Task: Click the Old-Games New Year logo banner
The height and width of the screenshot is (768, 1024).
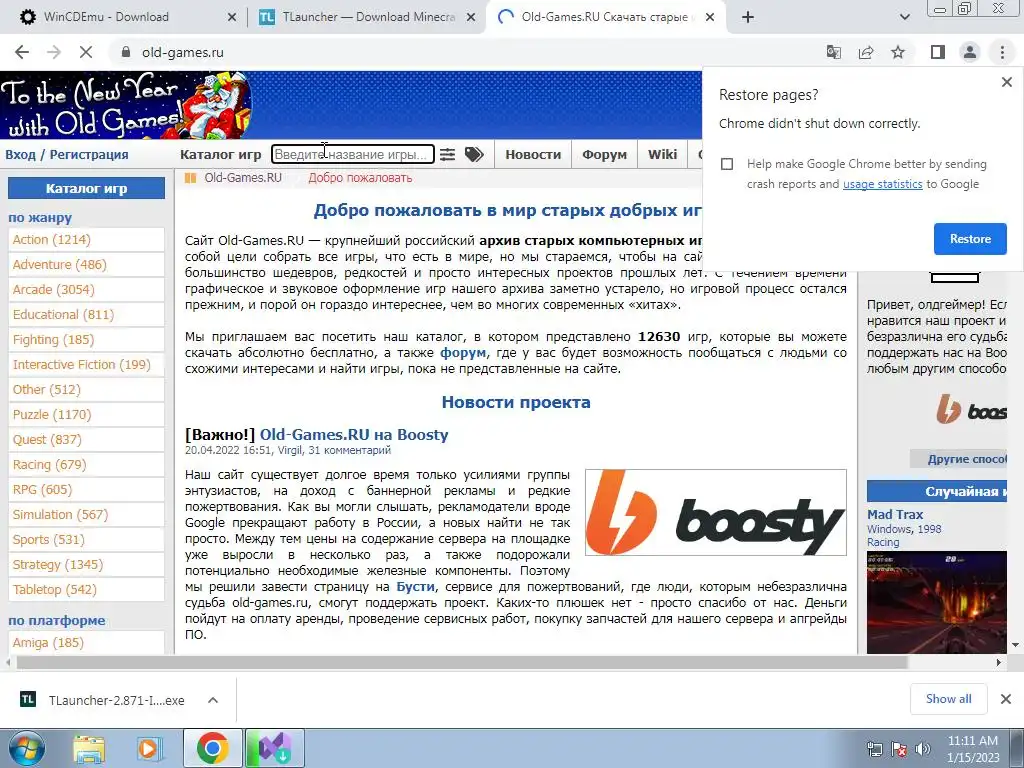Action: point(127,104)
